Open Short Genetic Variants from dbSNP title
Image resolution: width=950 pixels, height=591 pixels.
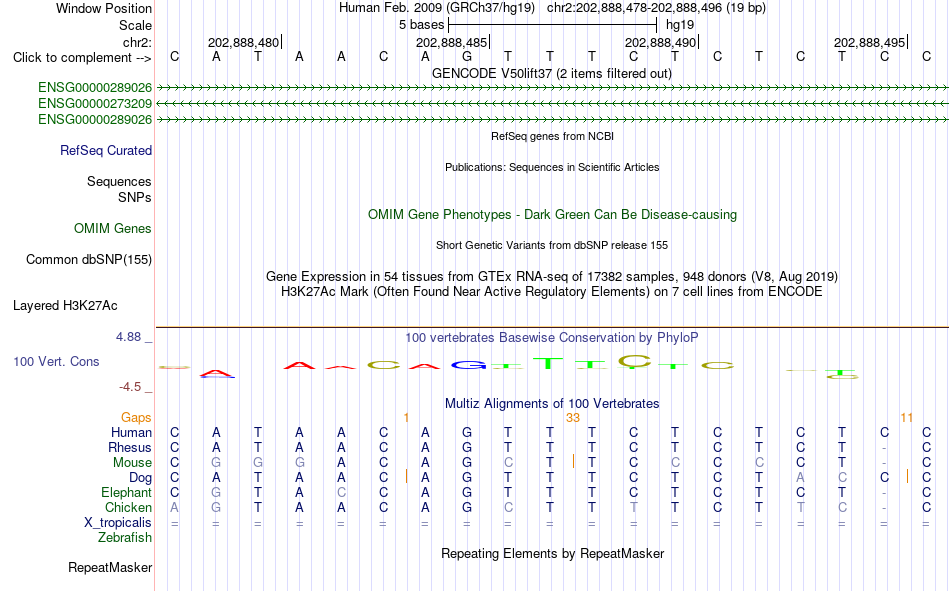tap(552, 245)
